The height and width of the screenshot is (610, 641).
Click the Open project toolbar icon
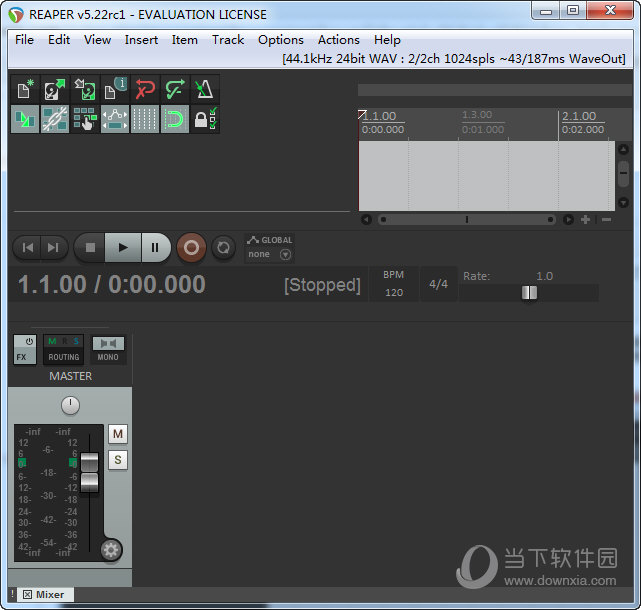(55, 89)
